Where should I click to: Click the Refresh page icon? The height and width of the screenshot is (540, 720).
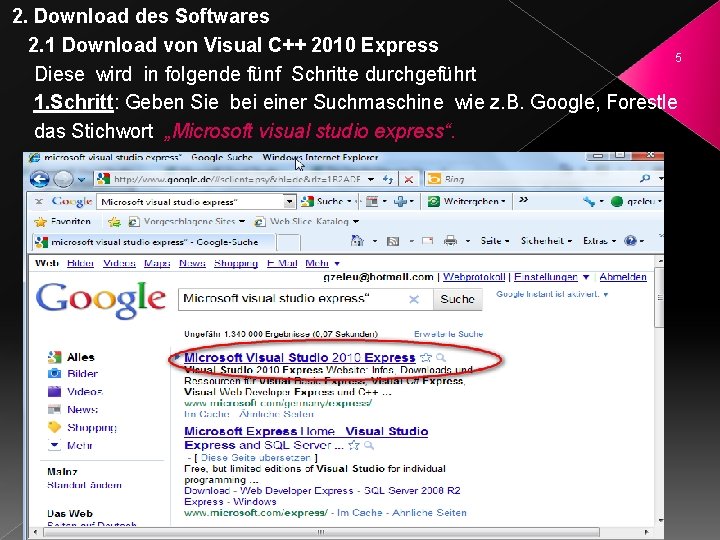tap(388, 179)
